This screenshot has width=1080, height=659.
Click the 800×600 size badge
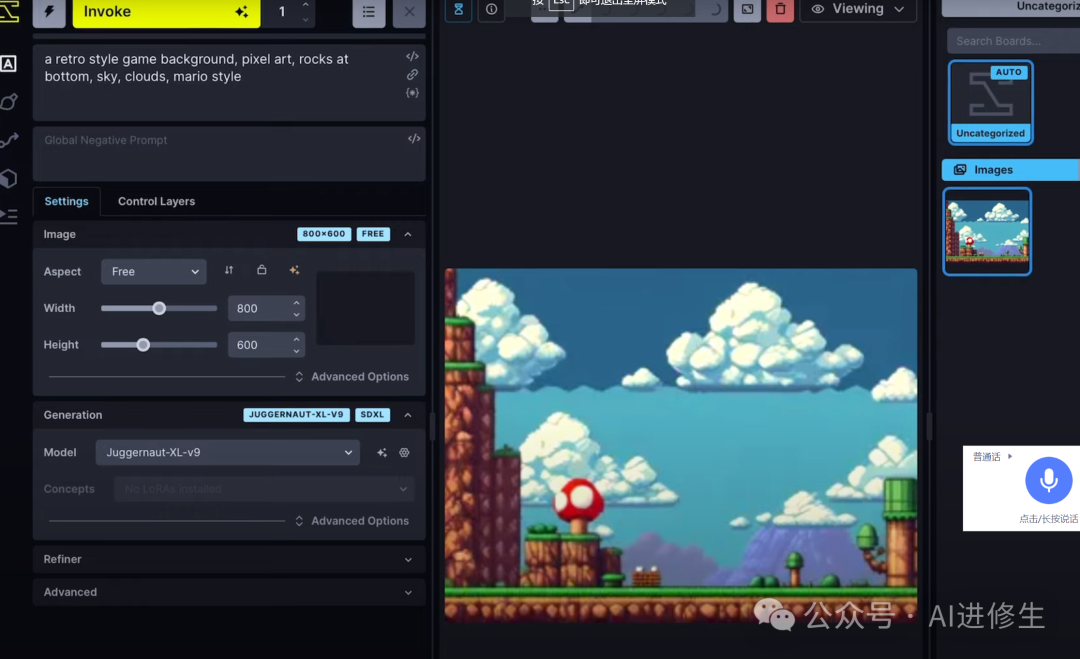pos(324,234)
